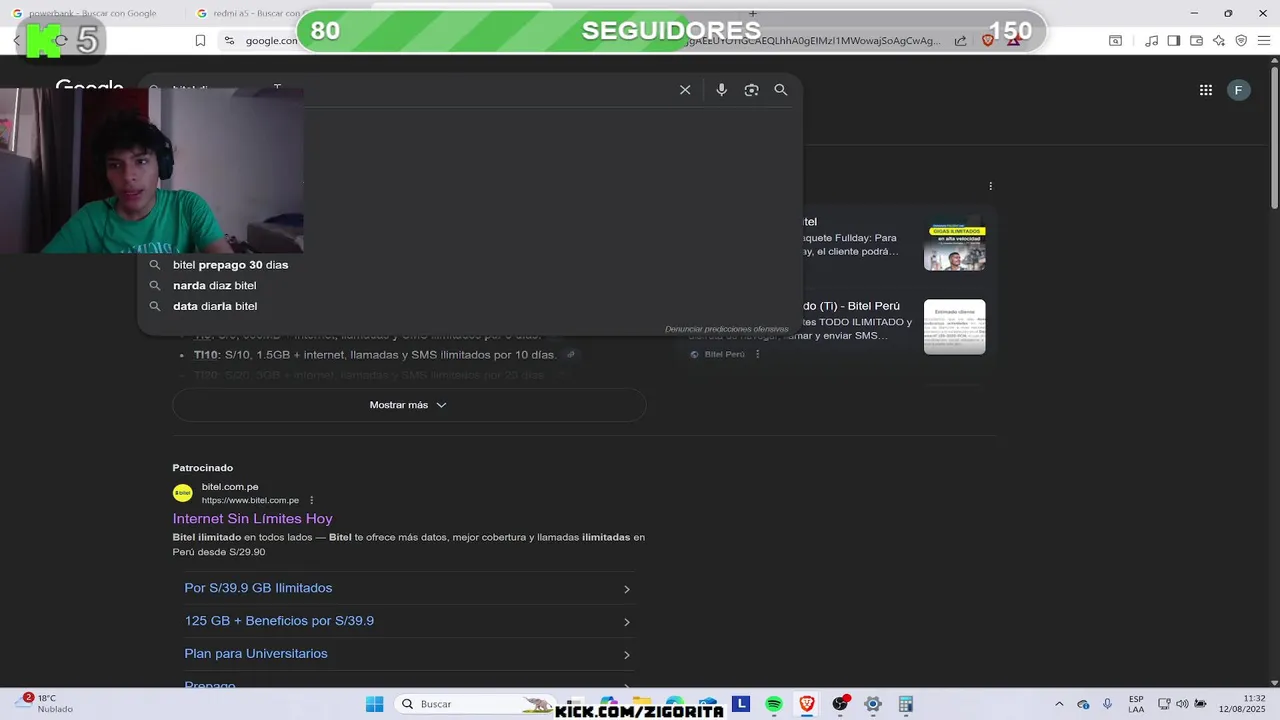Viewport: 1280px width, 720px height.
Task: Open the ESP LAA keyboard language switcher
Action: [x=1136, y=704]
